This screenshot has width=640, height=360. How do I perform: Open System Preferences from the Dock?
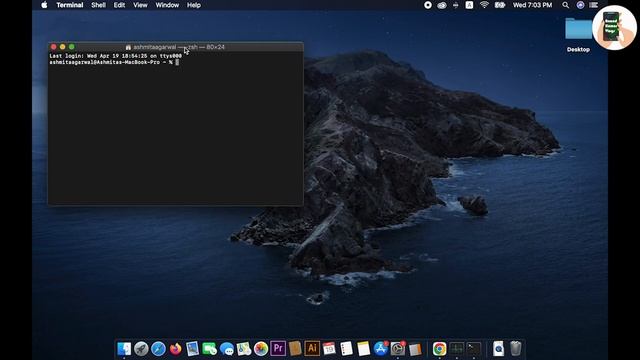coord(398,349)
